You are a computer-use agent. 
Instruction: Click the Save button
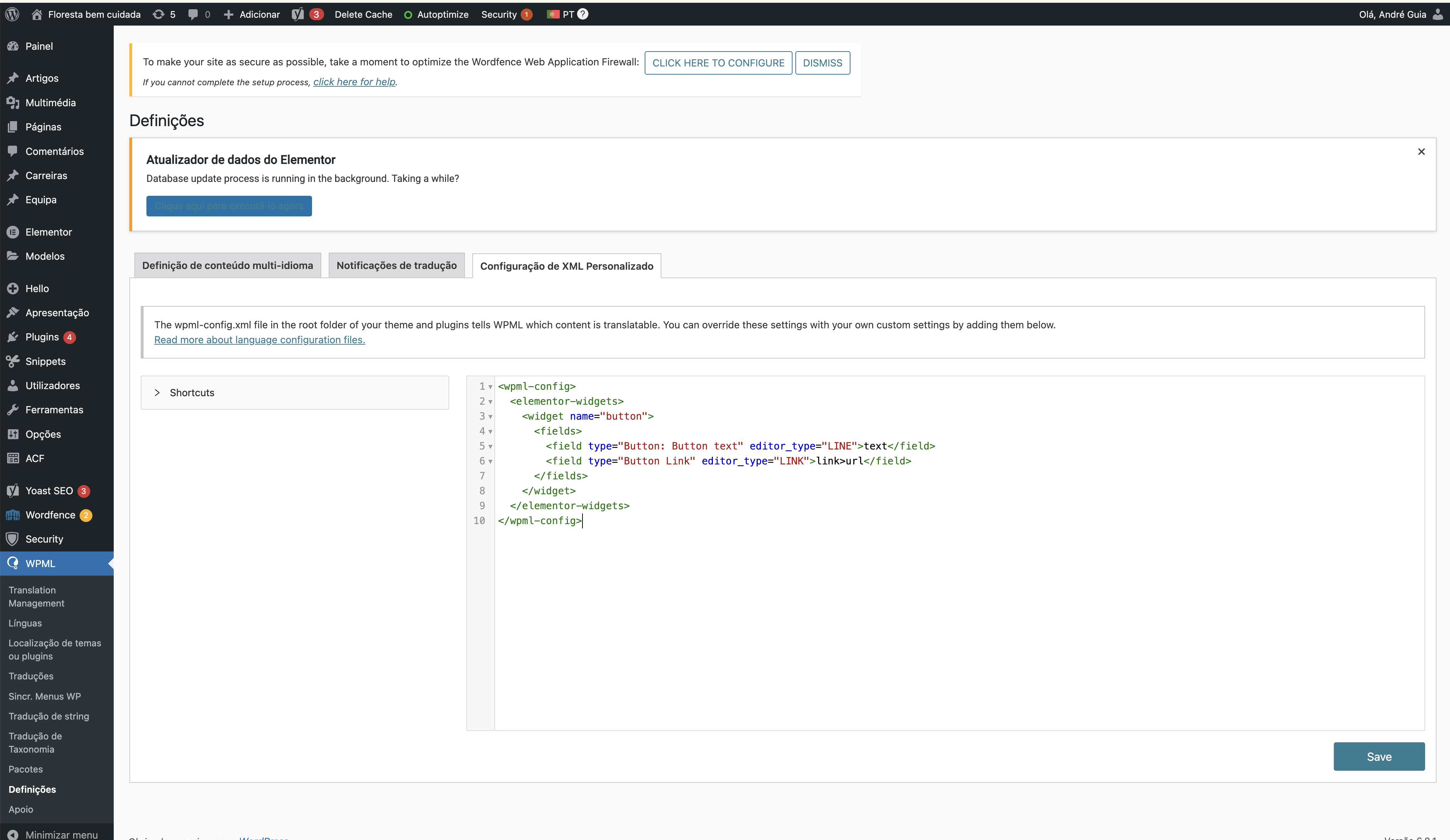1379,756
